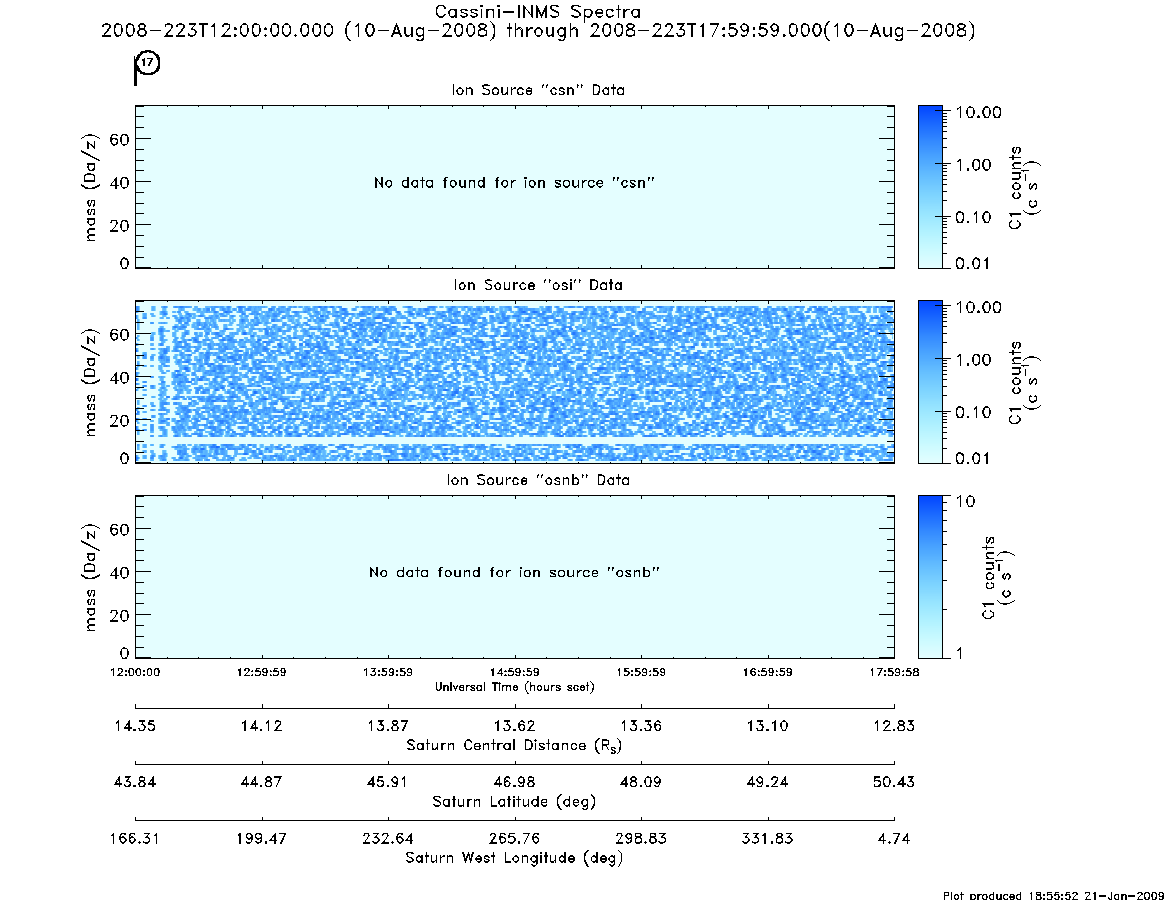Screen dimensions: 1165x900
Task: Click the csn panel mass axis label
Action: [x=91, y=187]
